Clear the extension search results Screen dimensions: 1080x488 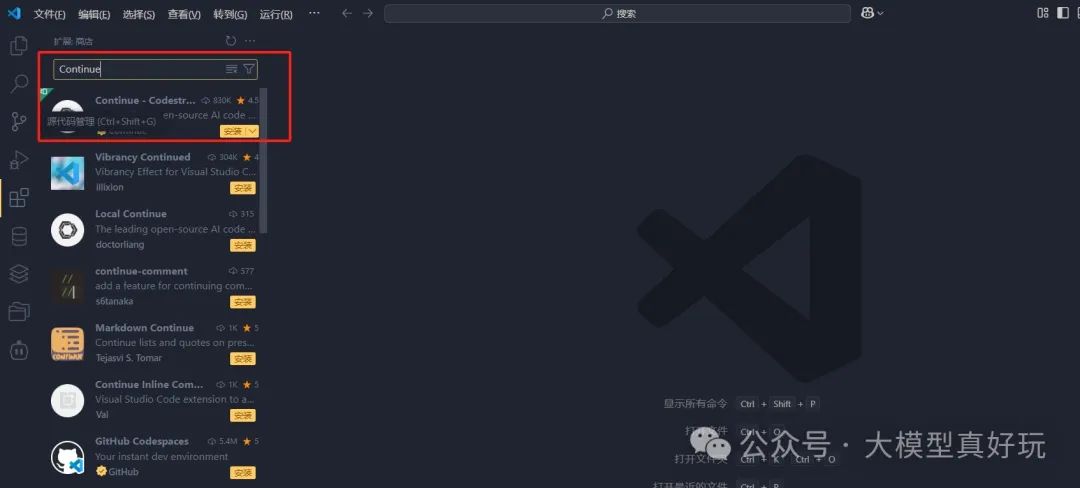click(x=231, y=69)
